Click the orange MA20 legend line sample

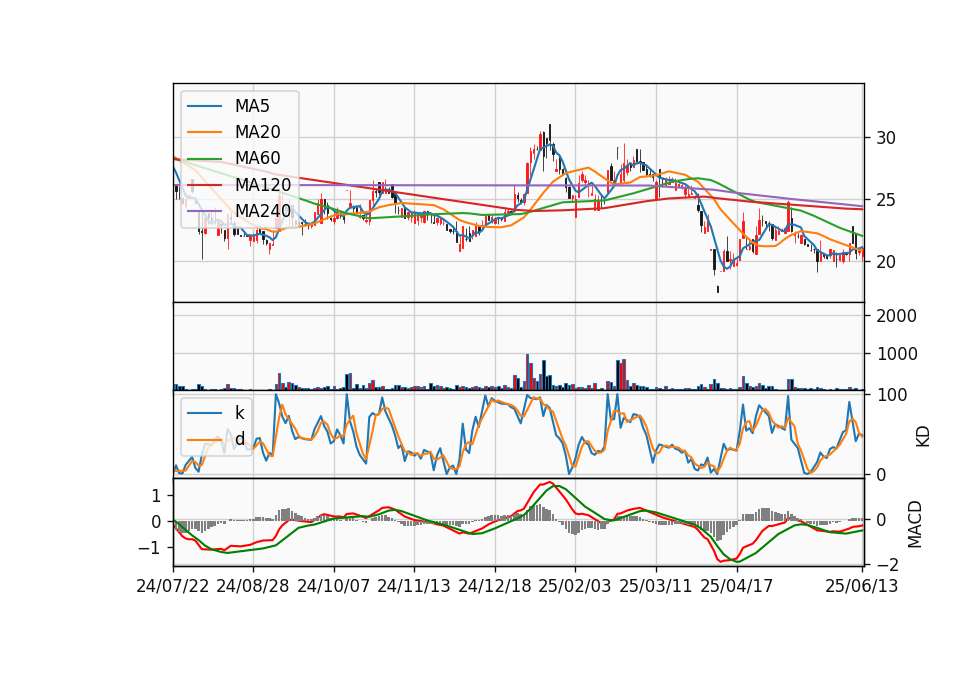(204, 132)
